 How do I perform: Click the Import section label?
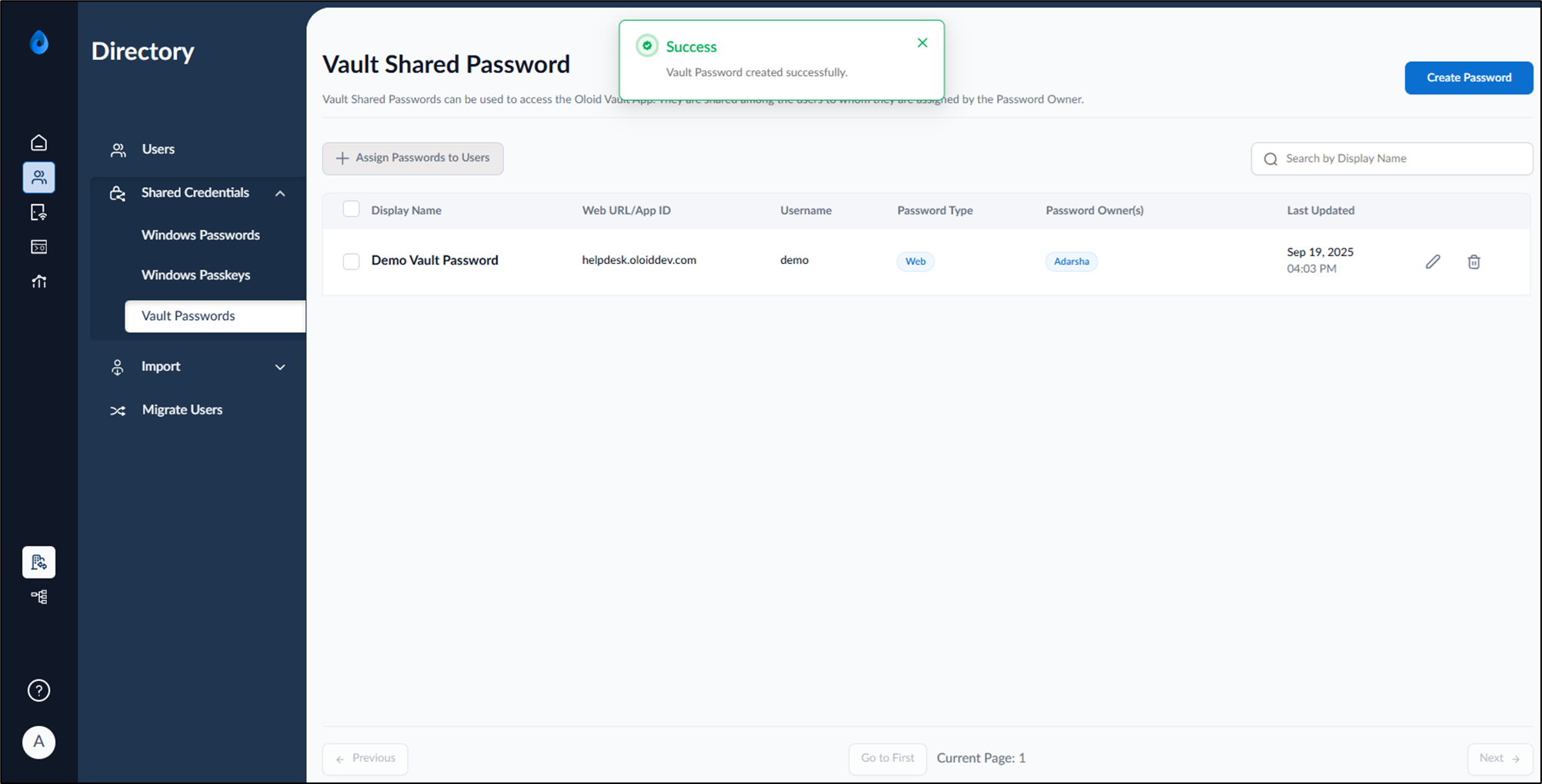click(x=161, y=366)
